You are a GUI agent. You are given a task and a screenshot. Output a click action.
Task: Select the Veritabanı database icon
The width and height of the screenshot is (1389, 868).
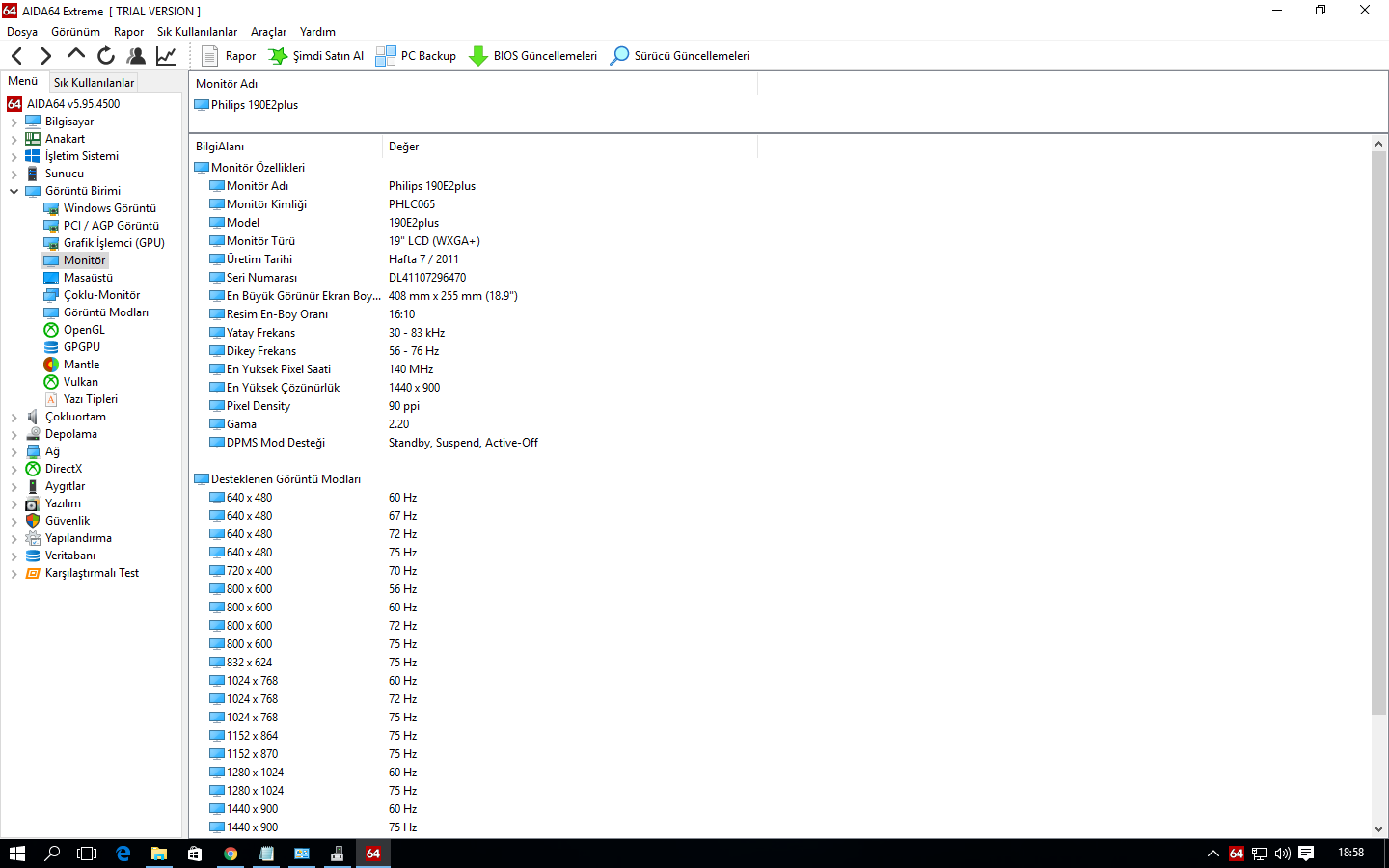[x=33, y=556]
